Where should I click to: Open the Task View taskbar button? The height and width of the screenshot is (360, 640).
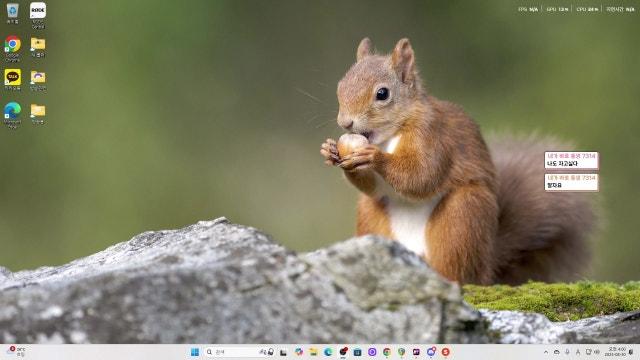click(x=283, y=352)
